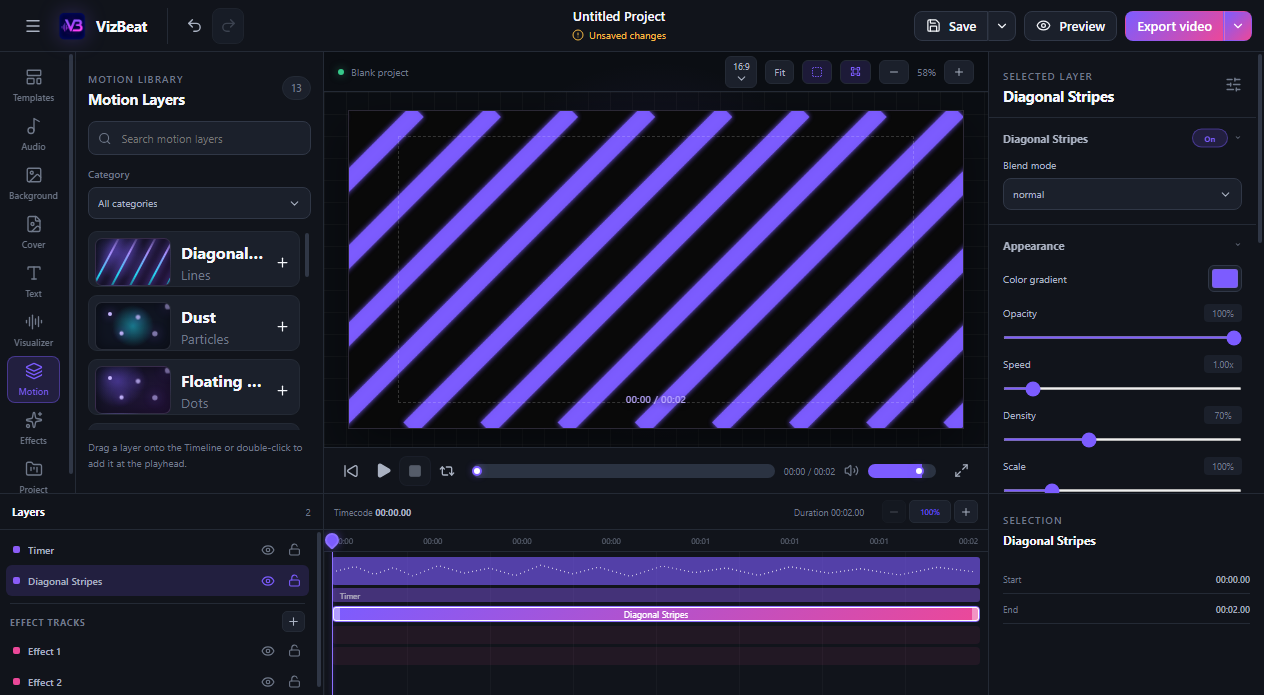Mute the preview volume speaker
The width and height of the screenshot is (1264, 695).
pyautogui.click(x=851, y=470)
